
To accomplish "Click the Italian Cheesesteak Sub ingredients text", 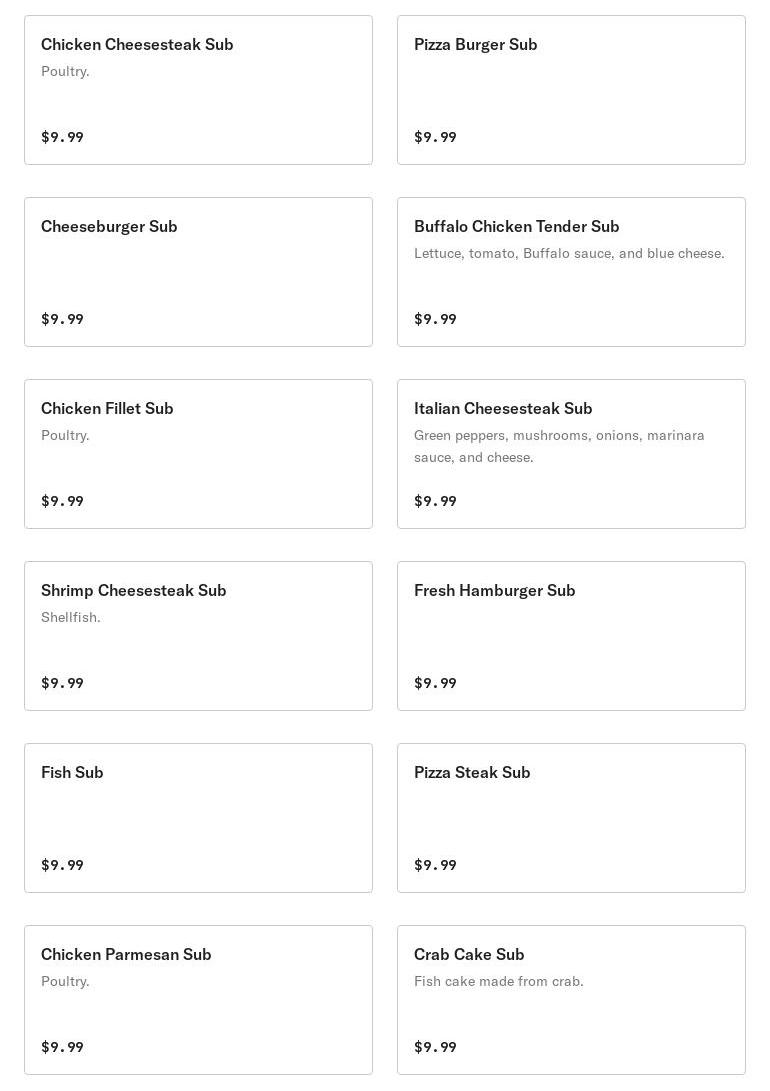I will (x=559, y=446).
